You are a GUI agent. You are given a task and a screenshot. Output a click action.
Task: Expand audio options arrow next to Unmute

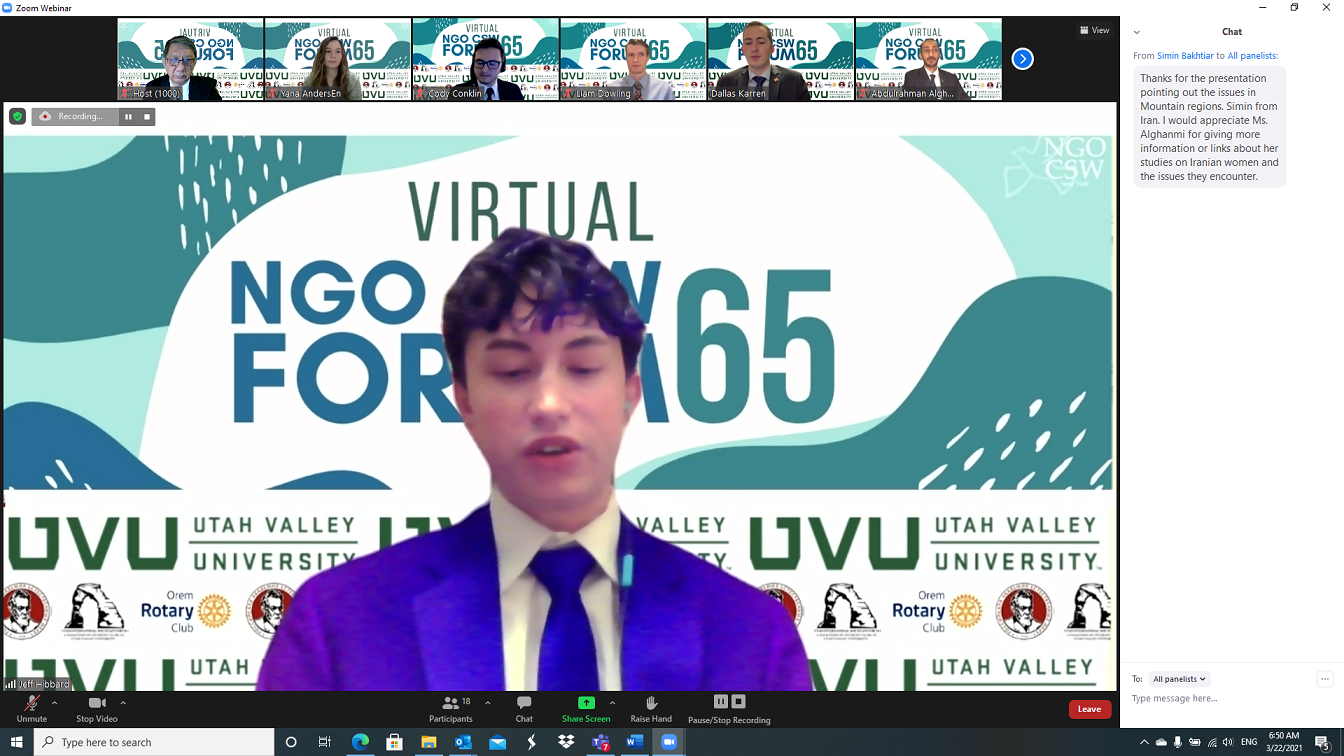pyautogui.click(x=54, y=703)
